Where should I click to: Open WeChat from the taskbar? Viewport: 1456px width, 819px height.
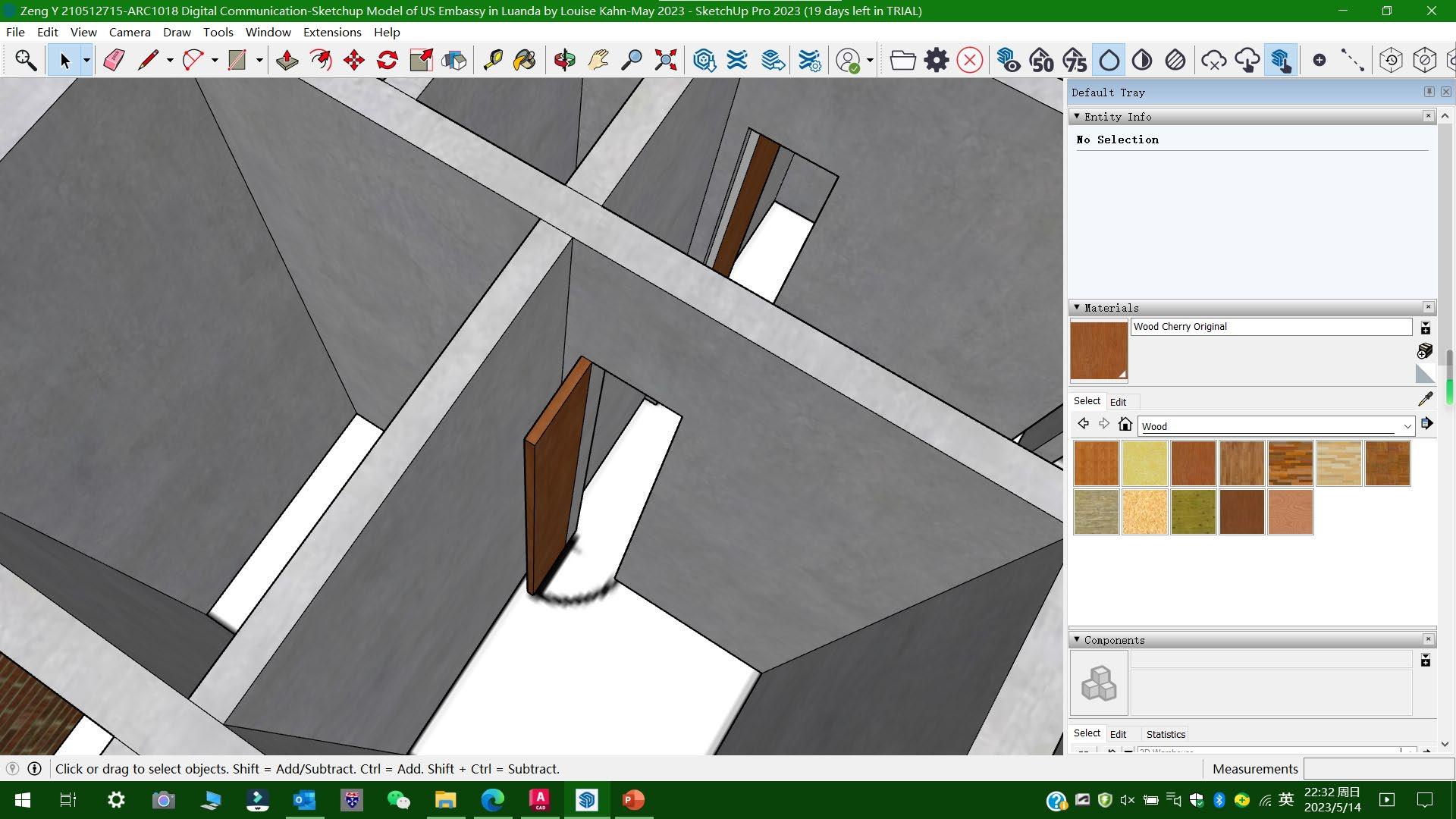coord(398,800)
